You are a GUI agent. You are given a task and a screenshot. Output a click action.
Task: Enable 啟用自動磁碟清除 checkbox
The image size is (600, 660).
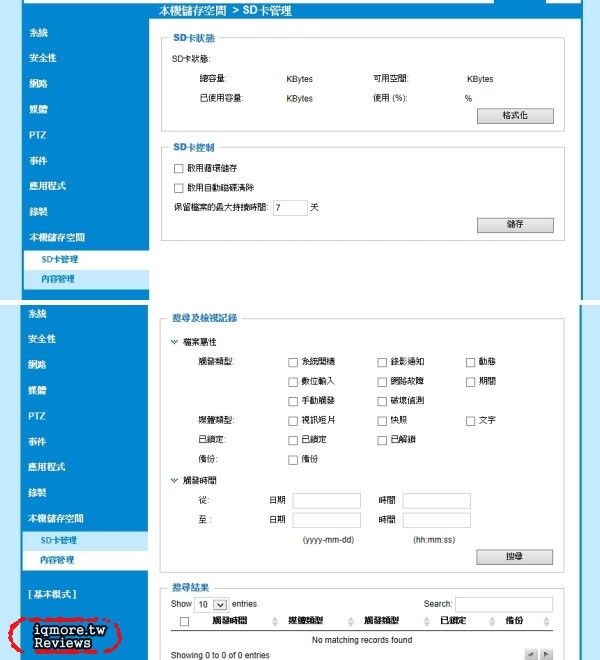[x=179, y=188]
